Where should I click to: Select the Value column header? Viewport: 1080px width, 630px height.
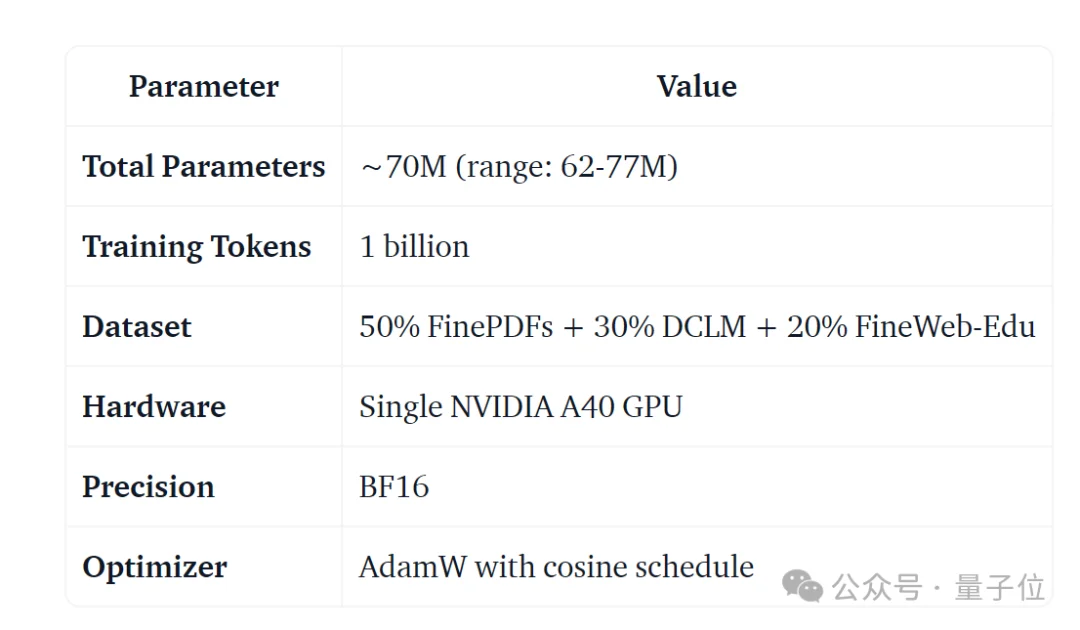click(697, 87)
